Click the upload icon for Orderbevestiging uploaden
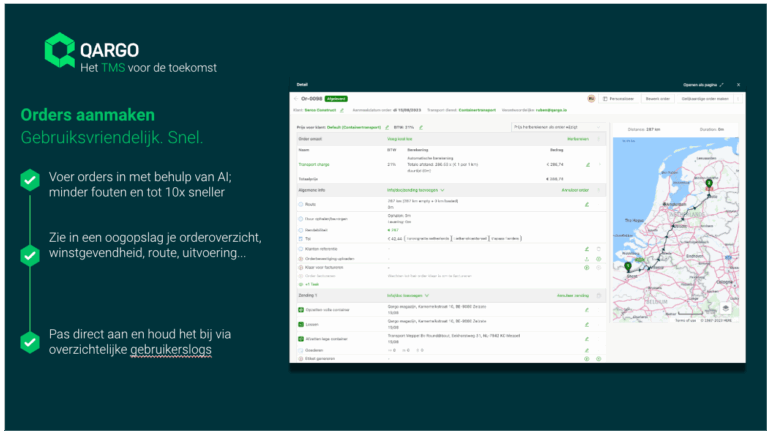 [587, 258]
